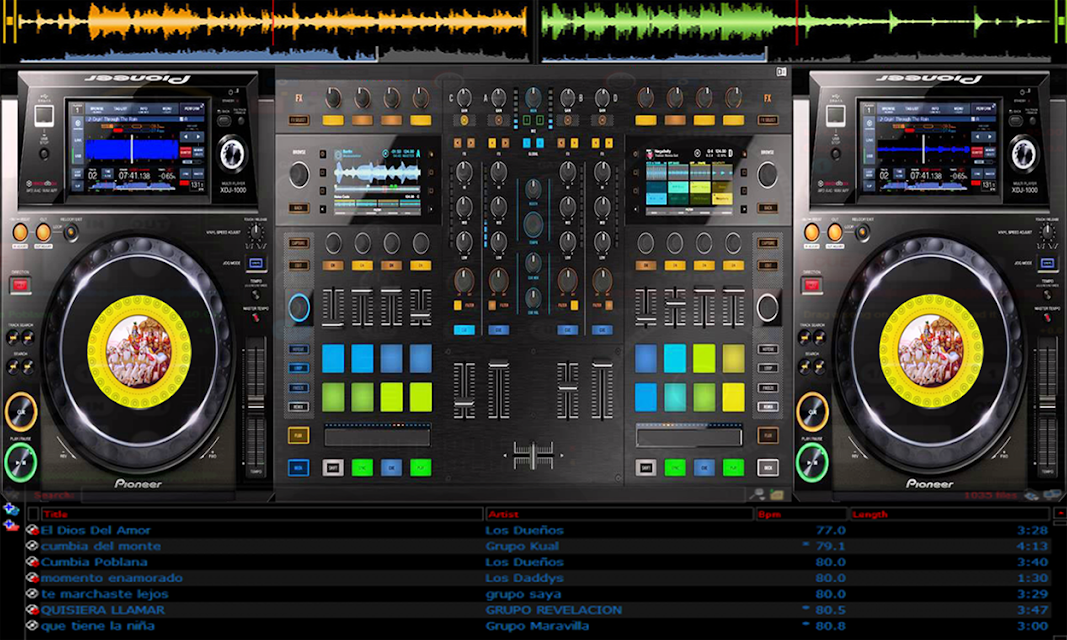This screenshot has height=640, width=1067.
Task: Click the left deck green play/pause button
Action: click(21, 462)
